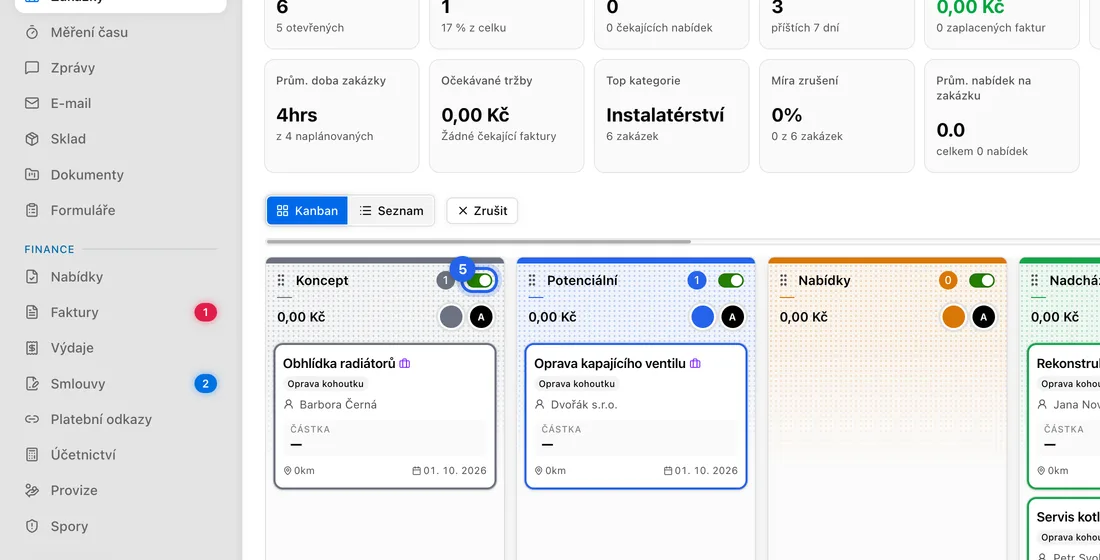This screenshot has width=1100, height=560.
Task: Click the Nabídky document icon in sidebar
Action: click(x=32, y=276)
